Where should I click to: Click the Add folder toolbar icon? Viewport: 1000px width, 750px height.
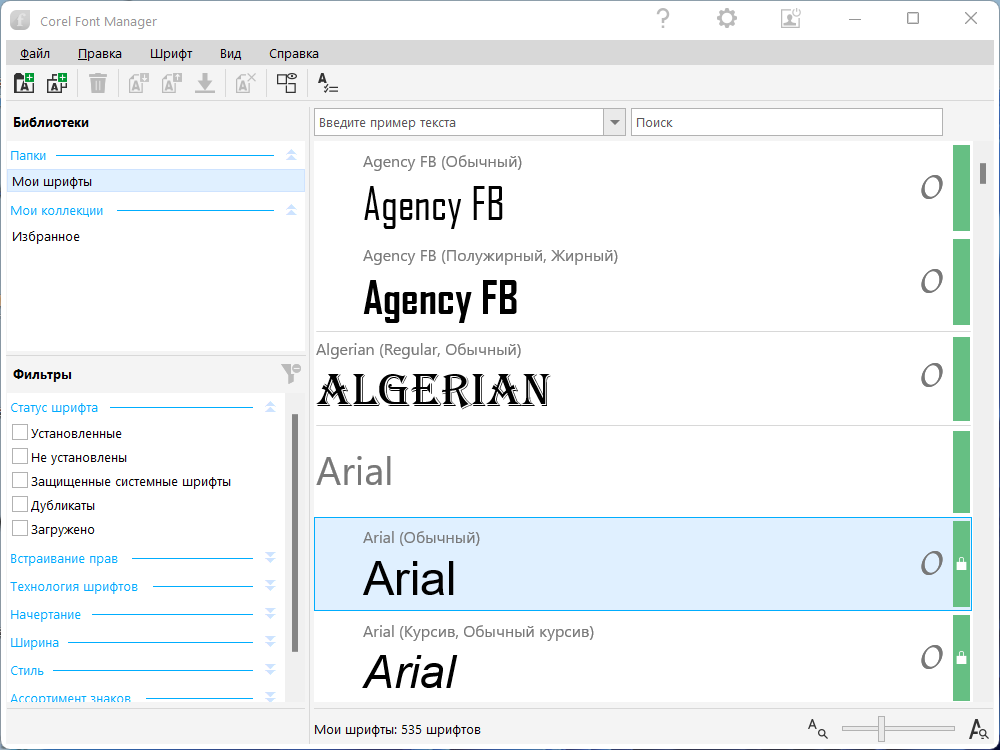click(24, 83)
